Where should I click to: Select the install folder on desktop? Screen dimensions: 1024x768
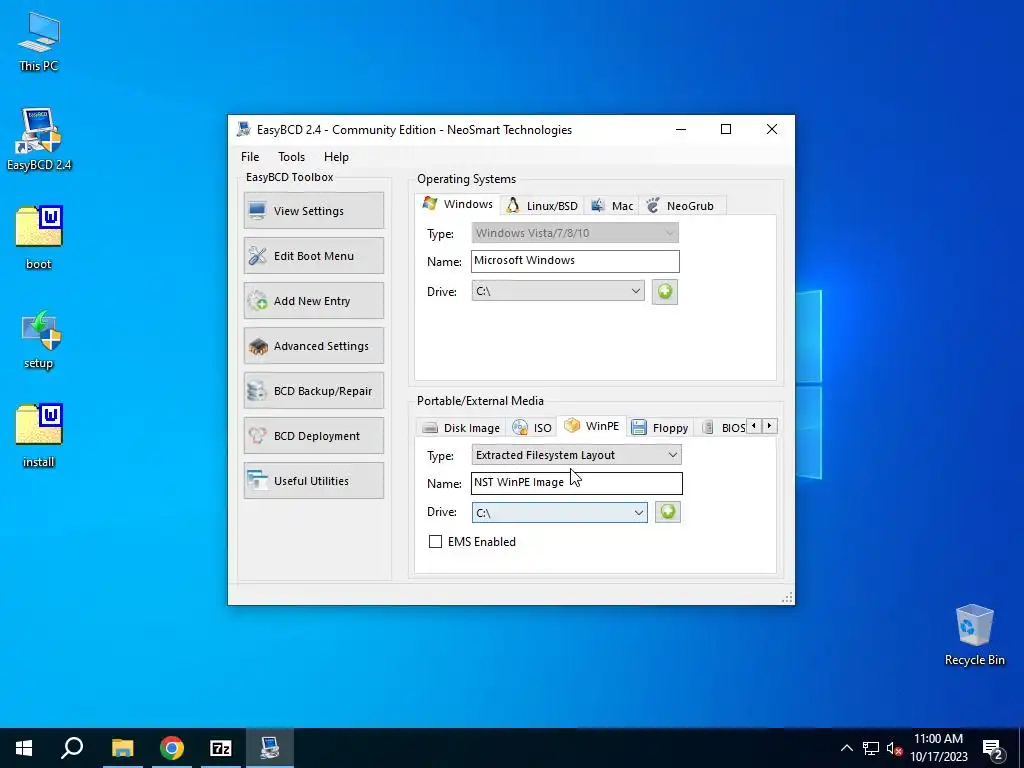(x=39, y=436)
